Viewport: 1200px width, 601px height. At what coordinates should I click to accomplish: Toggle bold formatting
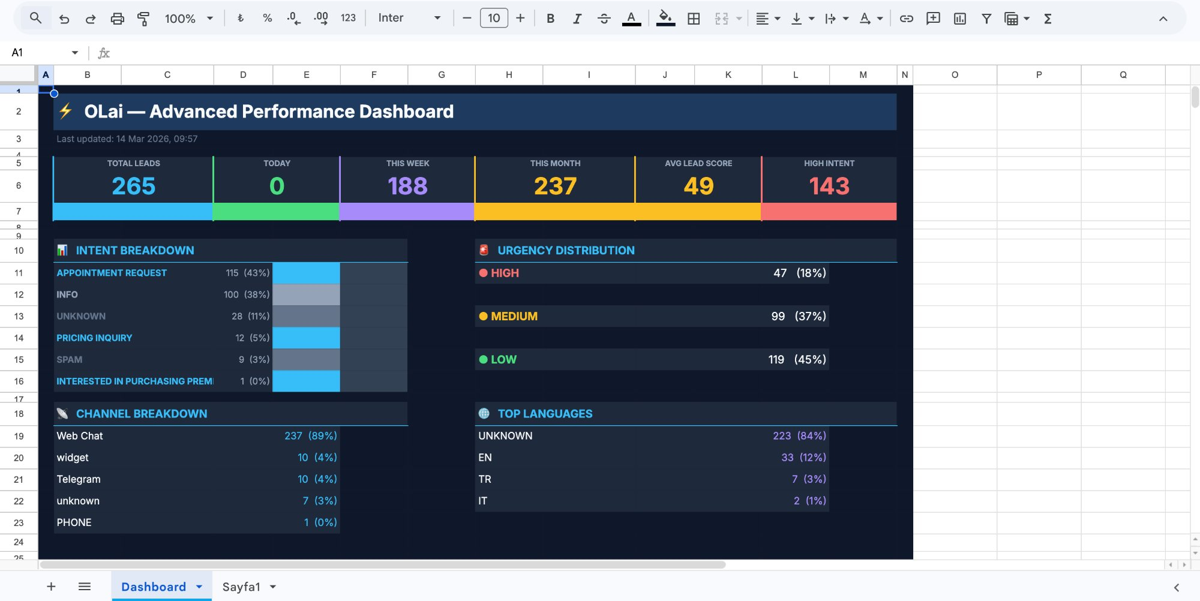click(x=551, y=17)
